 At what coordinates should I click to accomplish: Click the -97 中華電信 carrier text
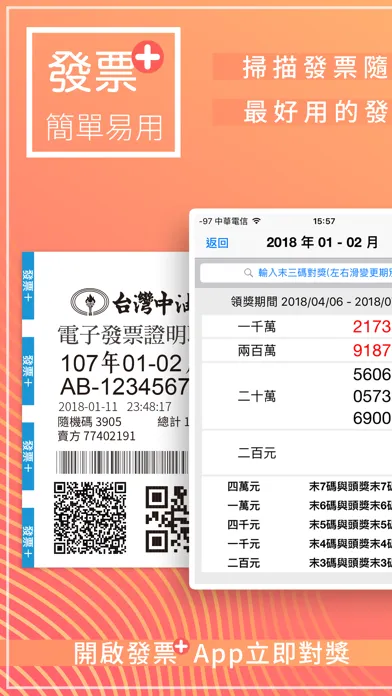tap(224, 221)
